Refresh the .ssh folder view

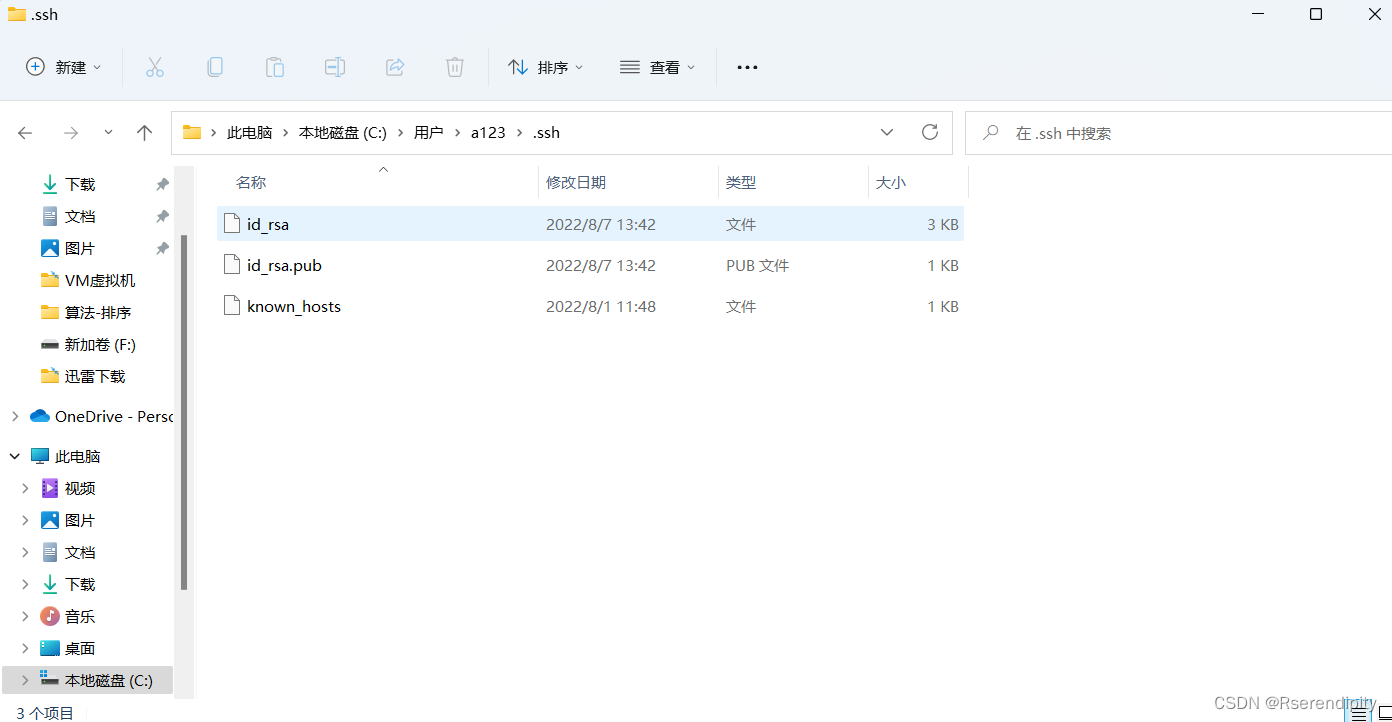click(x=930, y=132)
